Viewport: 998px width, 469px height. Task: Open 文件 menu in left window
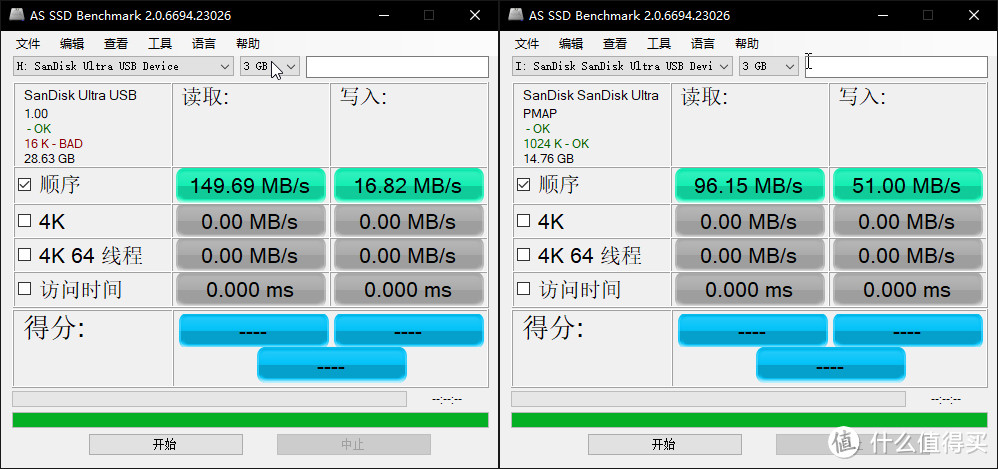point(28,44)
